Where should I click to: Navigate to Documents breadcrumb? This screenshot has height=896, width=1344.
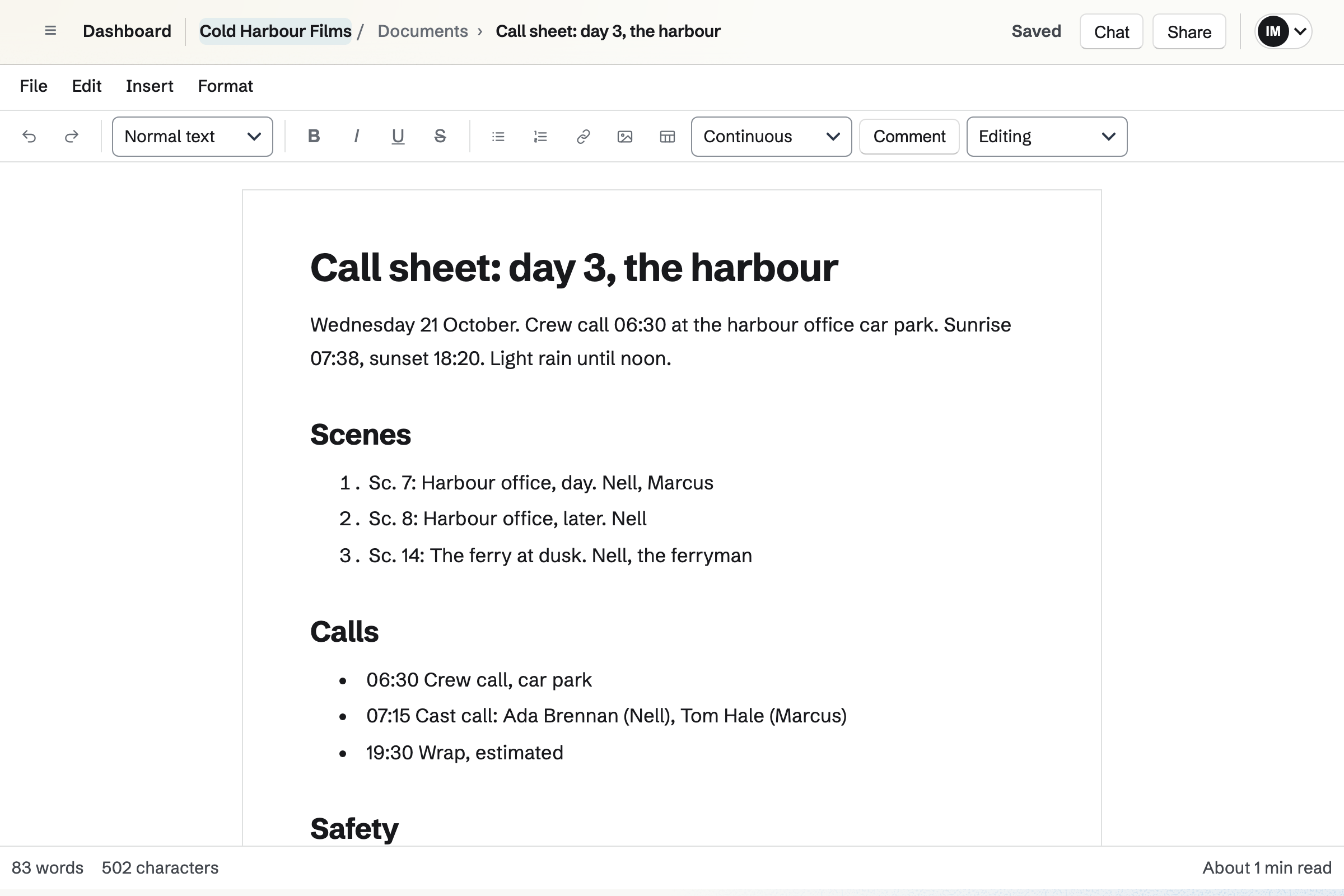coord(423,31)
